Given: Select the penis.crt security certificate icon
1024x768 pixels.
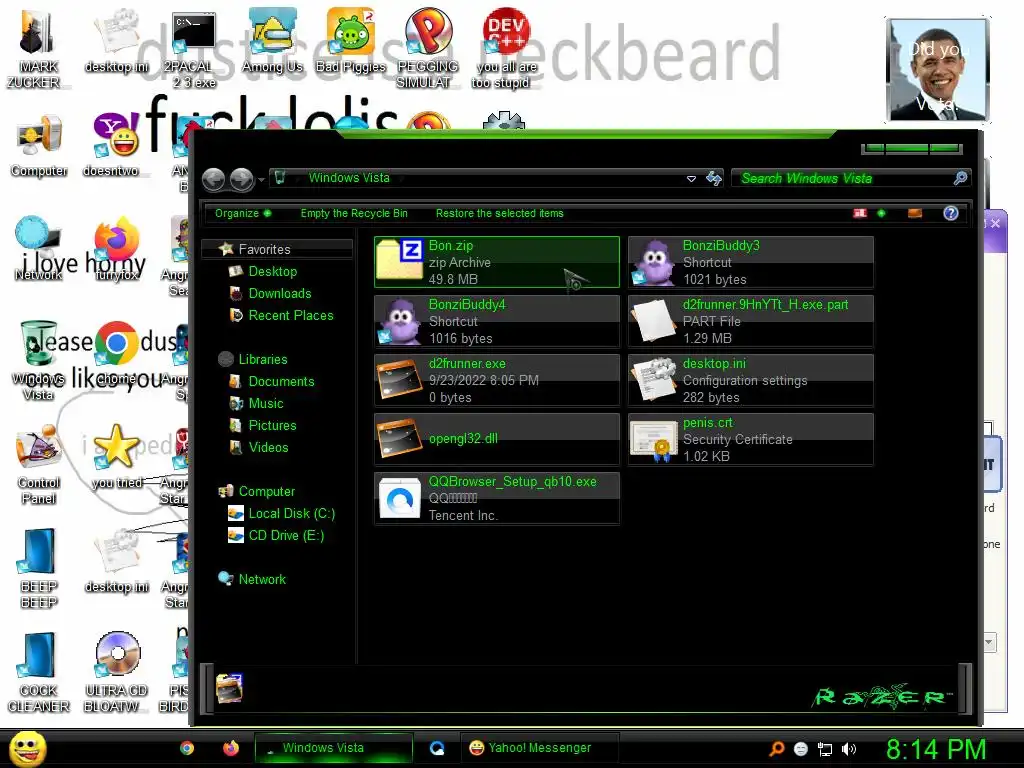Looking at the screenshot, I should point(655,439).
